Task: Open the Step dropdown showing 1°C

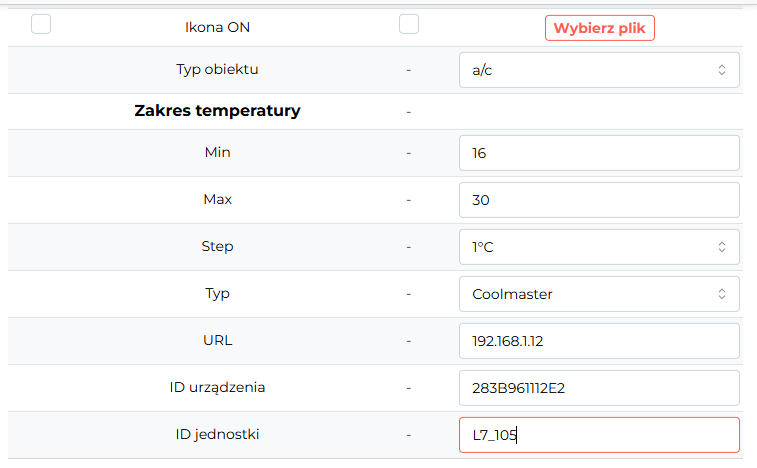Action: 599,247
